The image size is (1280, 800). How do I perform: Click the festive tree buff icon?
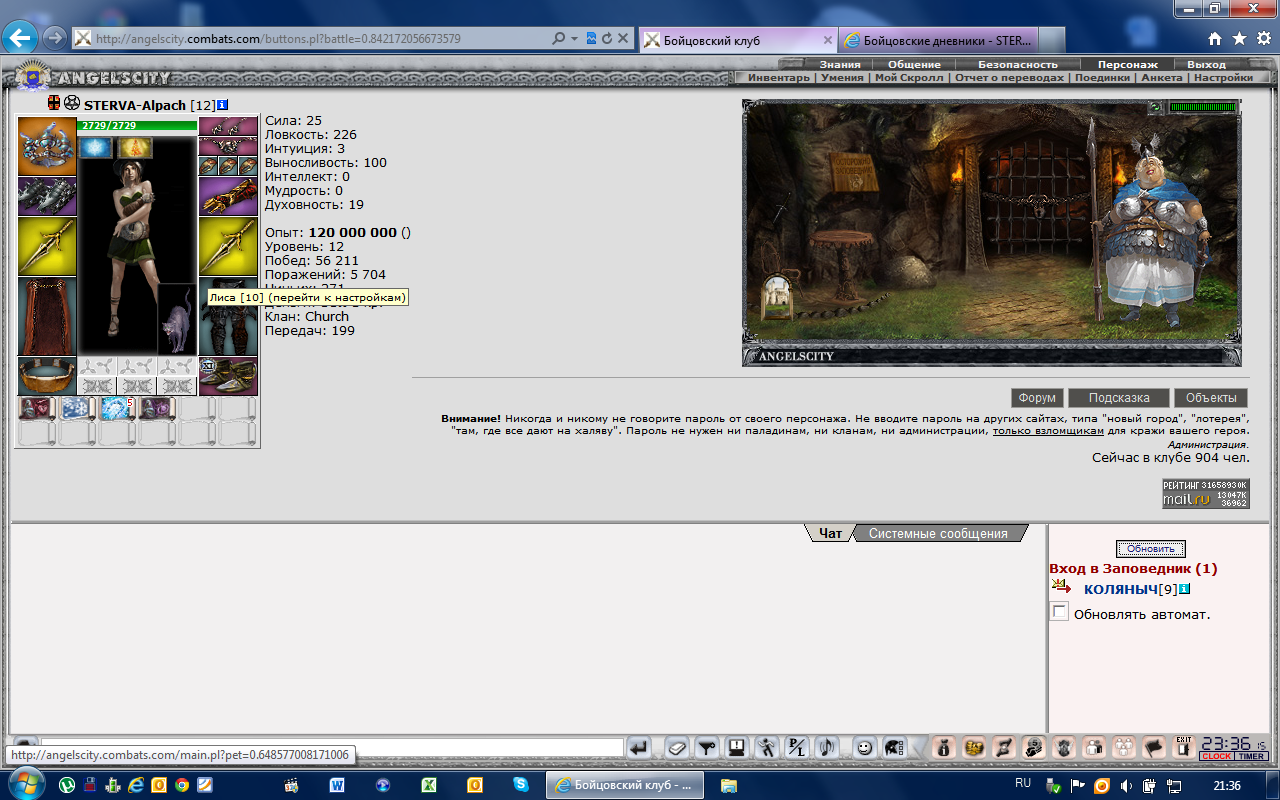135,148
